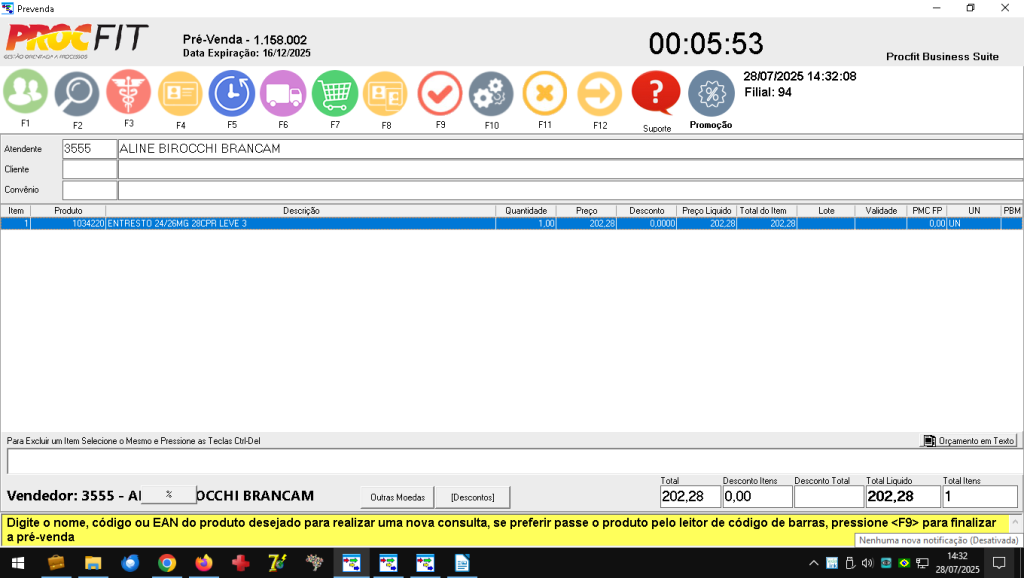Select the ENTRESTO 24/26MG item row
This screenshot has width=1024, height=578.
(x=300, y=224)
